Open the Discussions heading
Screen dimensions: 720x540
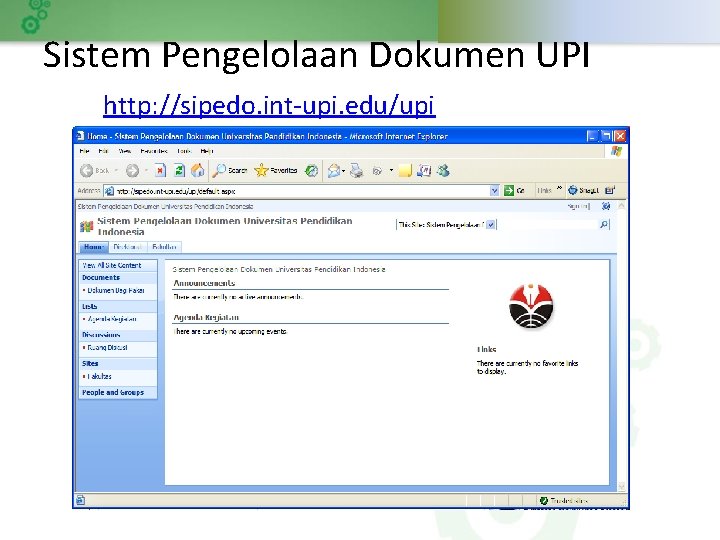101,335
